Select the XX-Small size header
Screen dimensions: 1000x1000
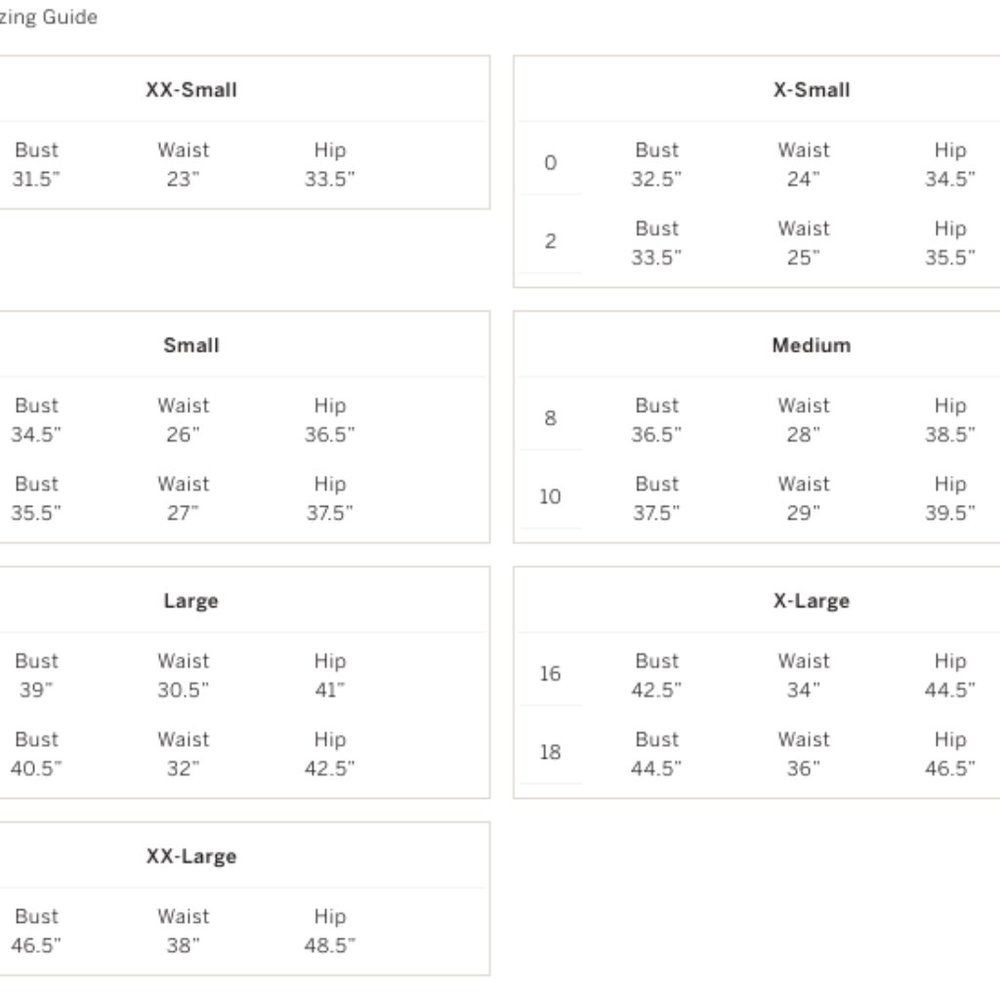coord(191,90)
